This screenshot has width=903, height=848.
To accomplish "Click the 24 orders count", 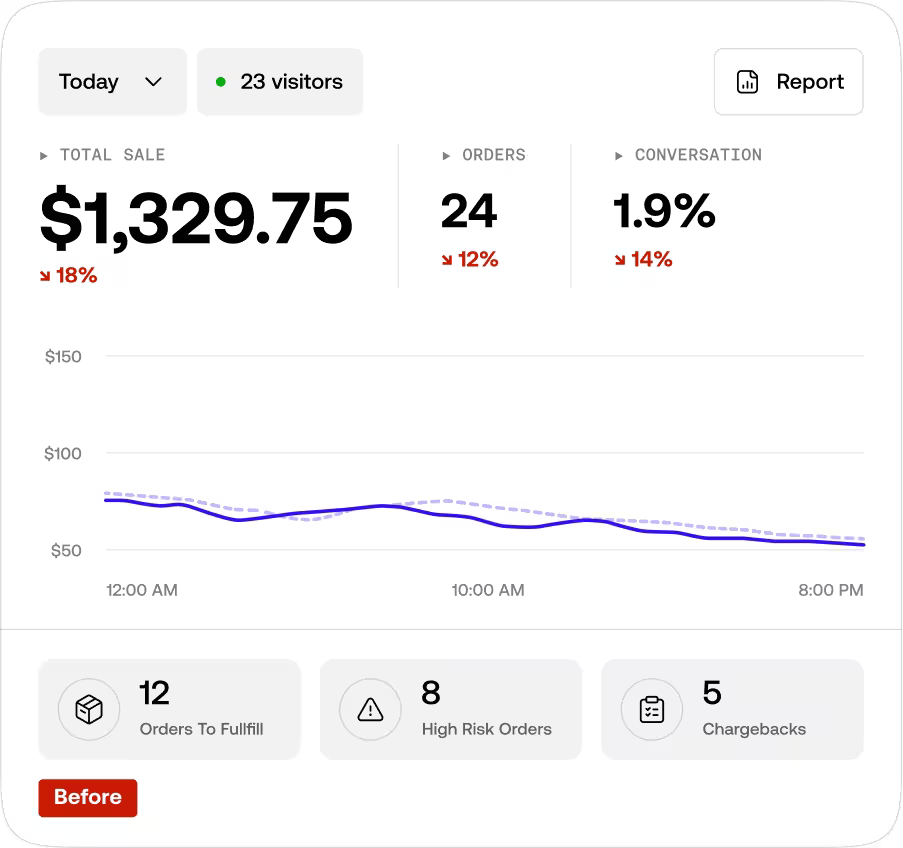I will tap(469, 211).
